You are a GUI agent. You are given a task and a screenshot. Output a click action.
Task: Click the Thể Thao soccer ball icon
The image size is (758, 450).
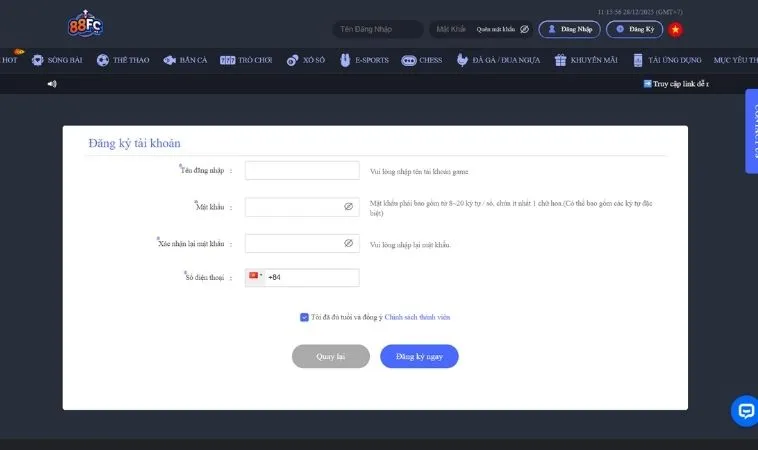pyautogui.click(x=102, y=60)
